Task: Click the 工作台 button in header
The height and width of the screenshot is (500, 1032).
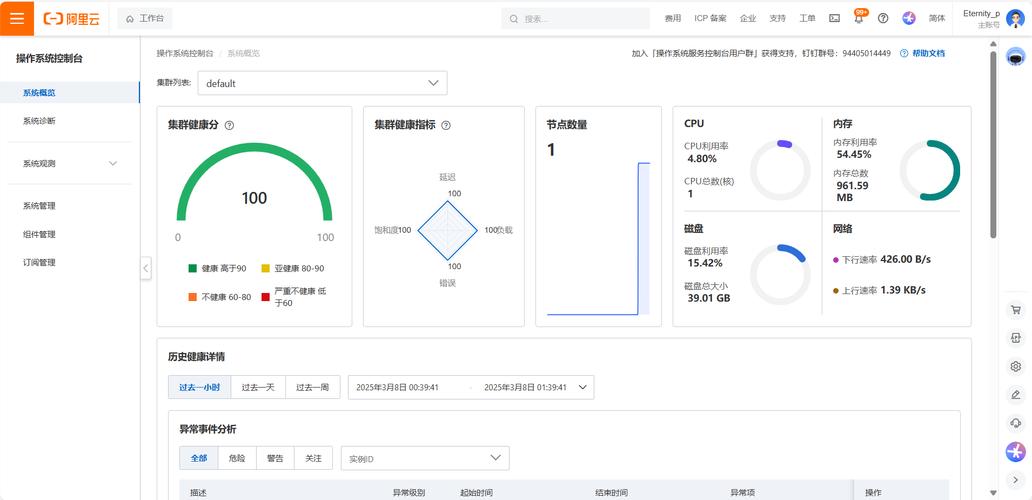Action: [x=145, y=18]
